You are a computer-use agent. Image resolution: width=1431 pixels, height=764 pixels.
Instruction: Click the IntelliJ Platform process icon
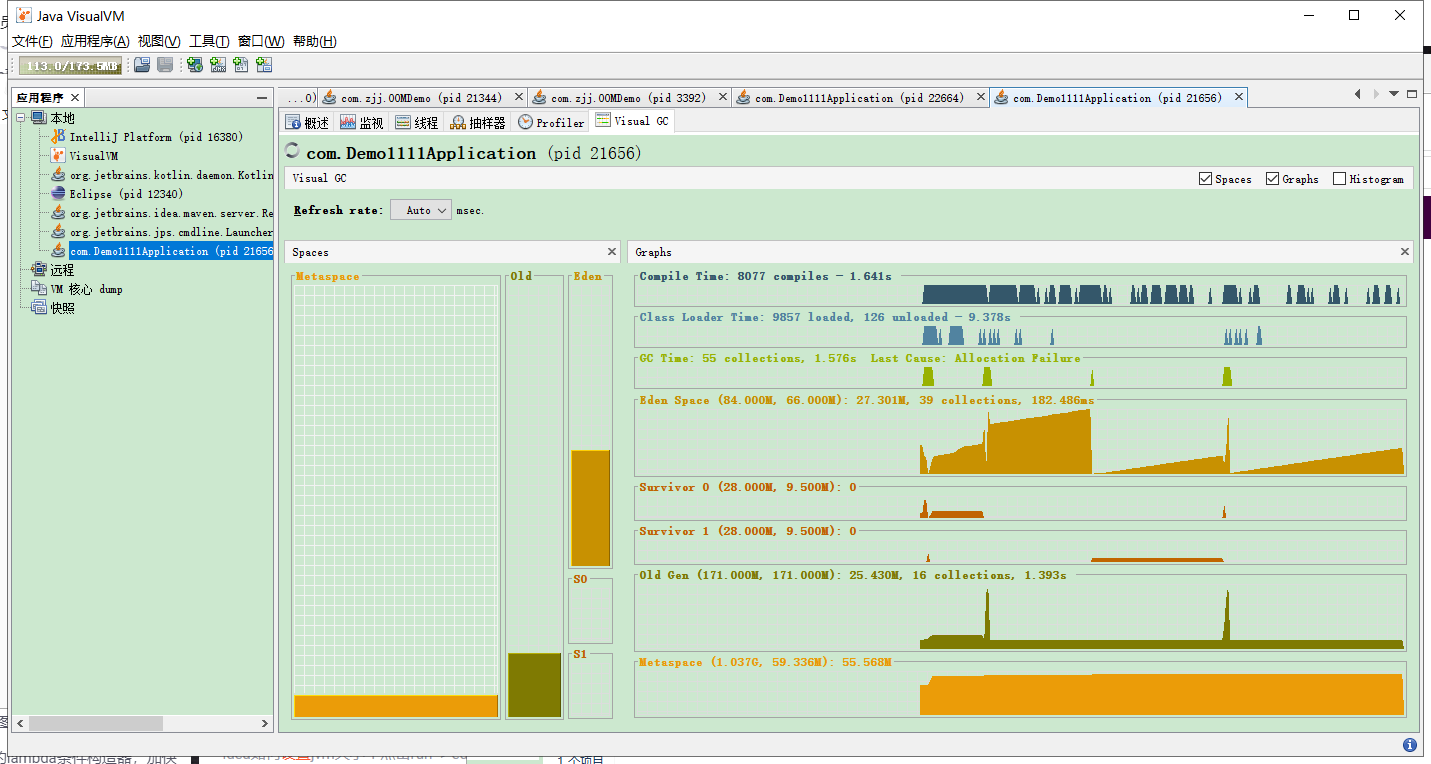pos(59,137)
